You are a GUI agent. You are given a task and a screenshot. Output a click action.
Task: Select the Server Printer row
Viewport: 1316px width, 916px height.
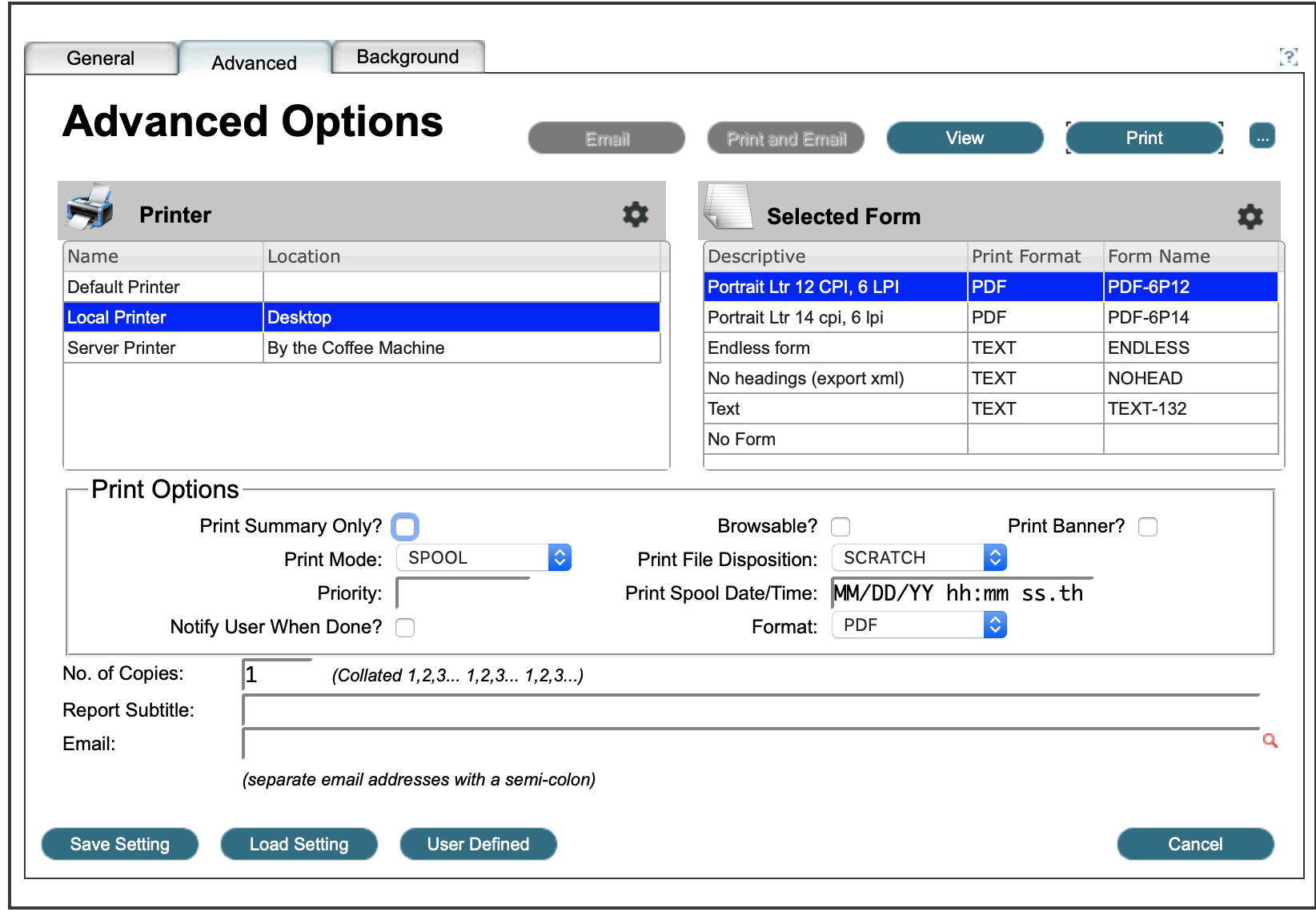(122, 348)
